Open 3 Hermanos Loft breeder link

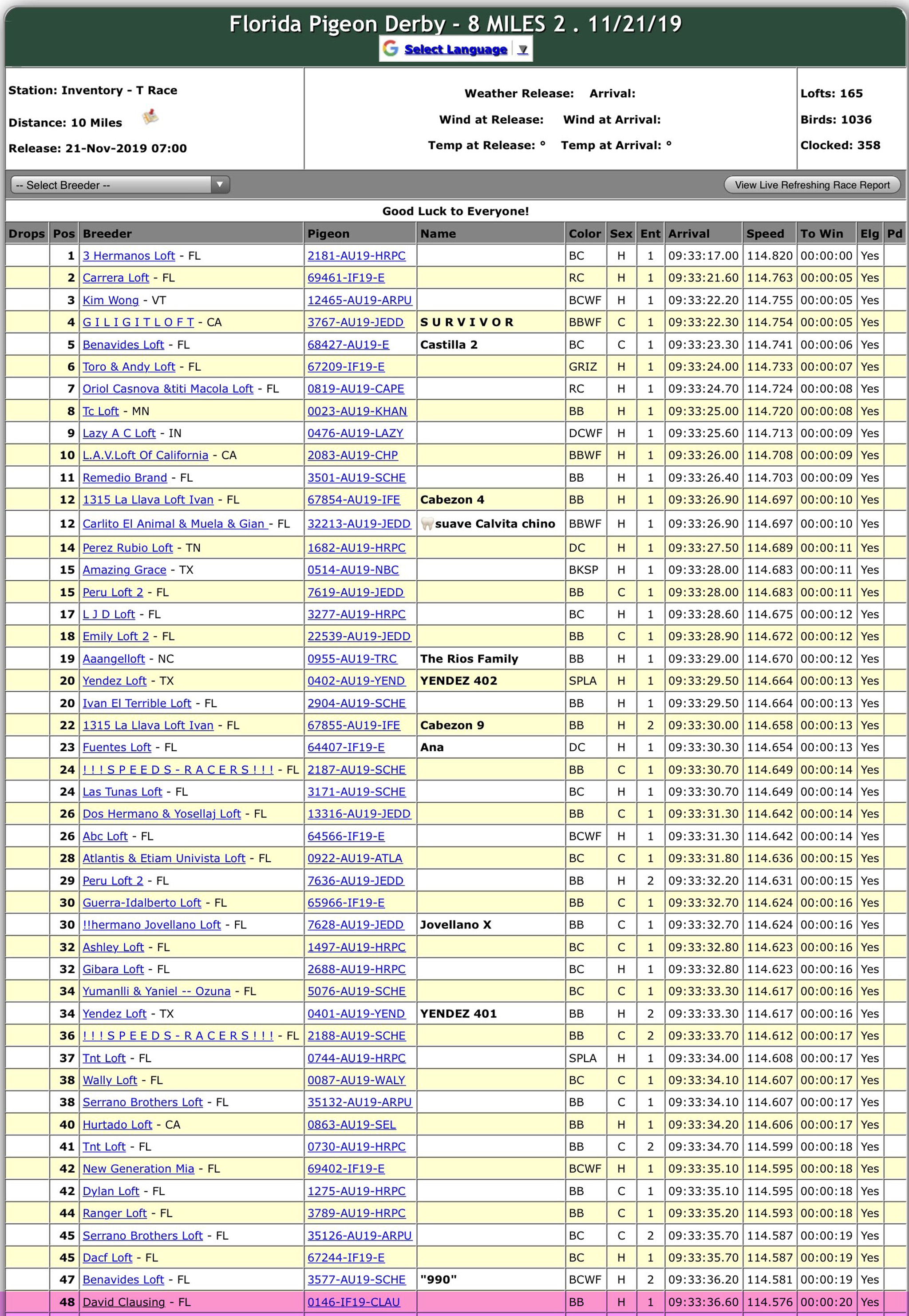(x=129, y=256)
